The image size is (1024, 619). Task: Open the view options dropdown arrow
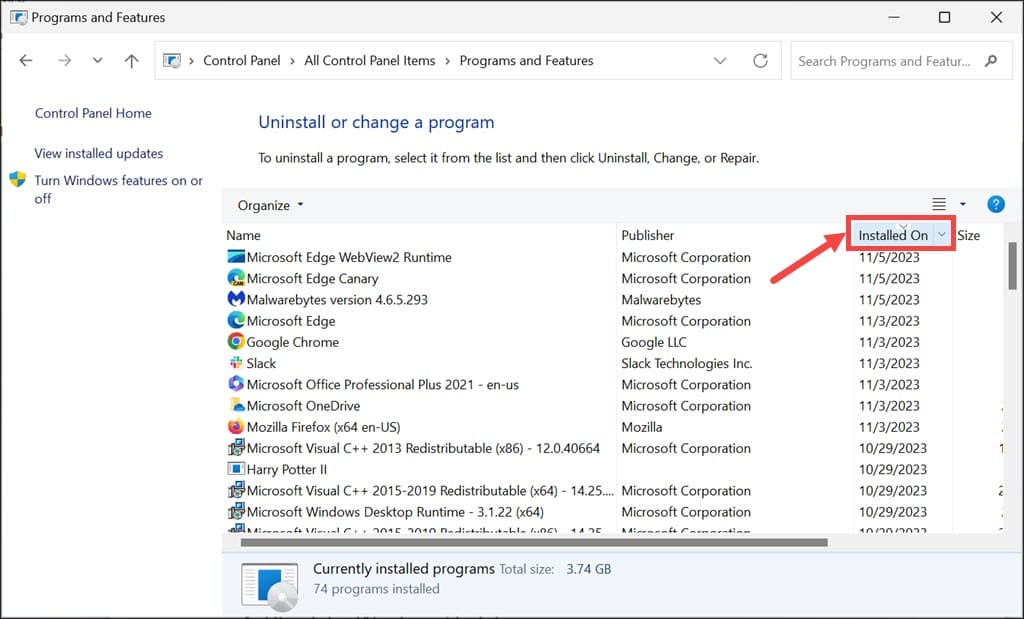tap(963, 204)
